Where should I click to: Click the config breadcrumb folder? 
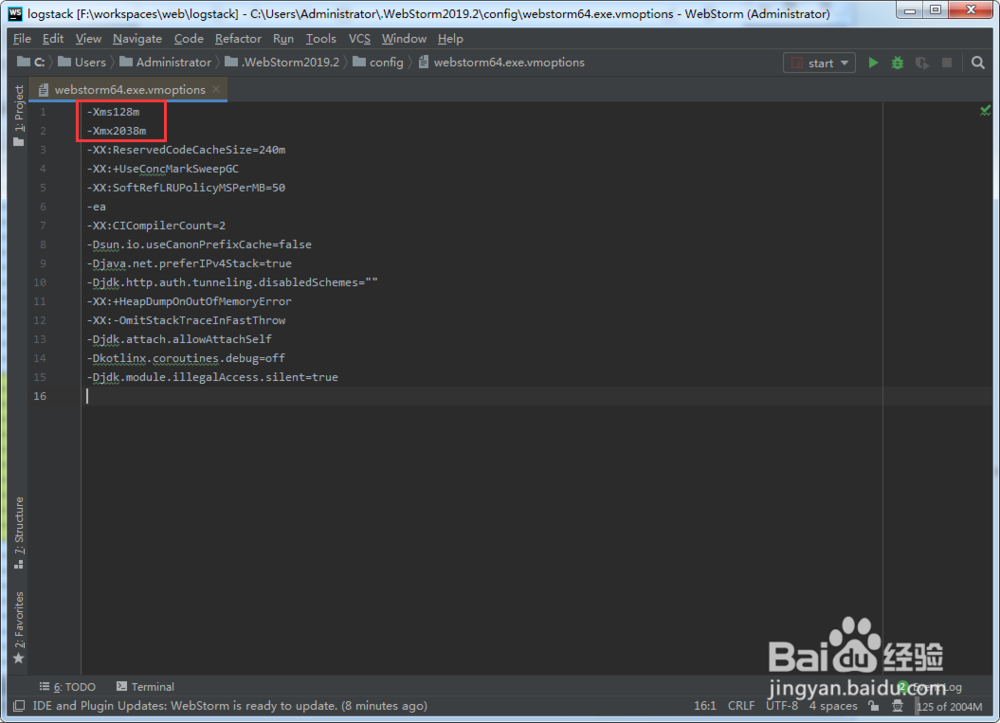(378, 62)
